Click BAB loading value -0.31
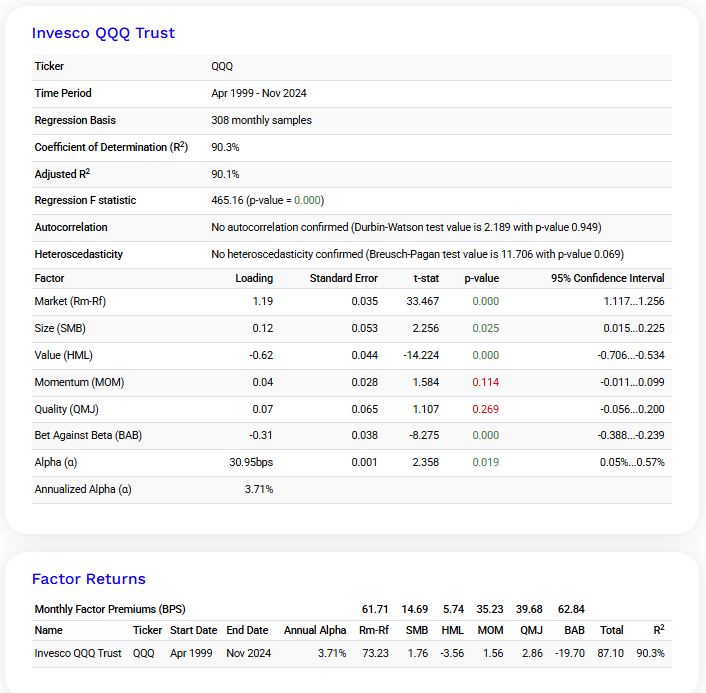The image size is (706, 693). [261, 435]
